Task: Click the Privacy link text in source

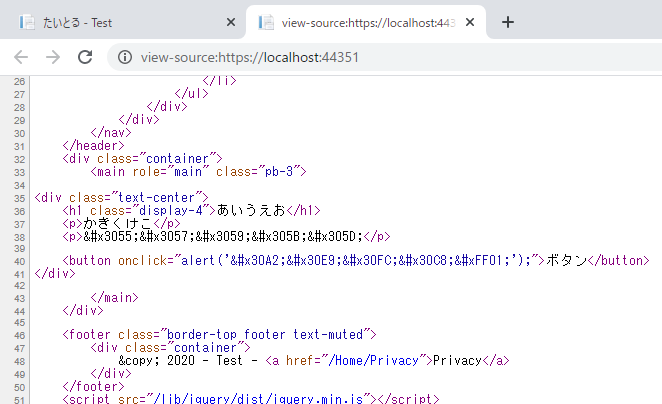Action: click(x=457, y=361)
